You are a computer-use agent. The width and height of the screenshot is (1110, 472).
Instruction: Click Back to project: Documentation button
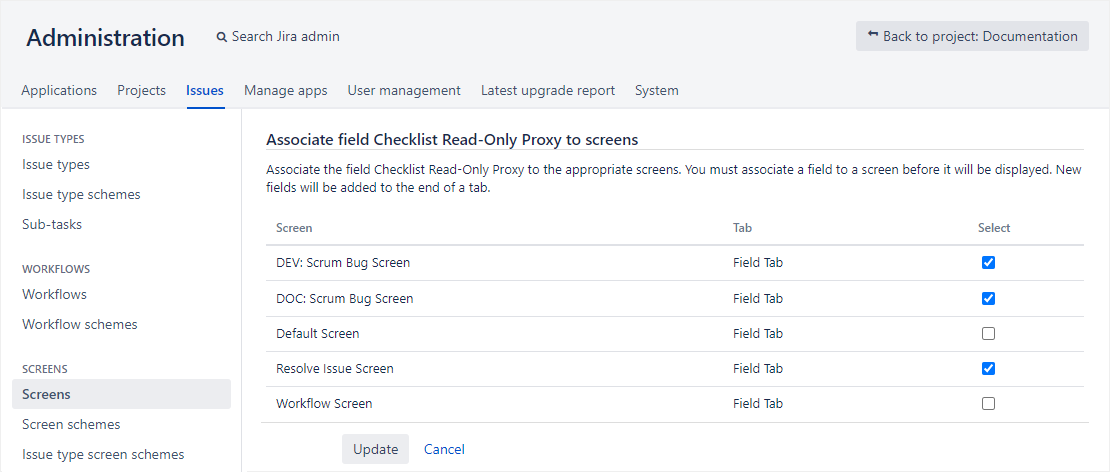pos(972,36)
